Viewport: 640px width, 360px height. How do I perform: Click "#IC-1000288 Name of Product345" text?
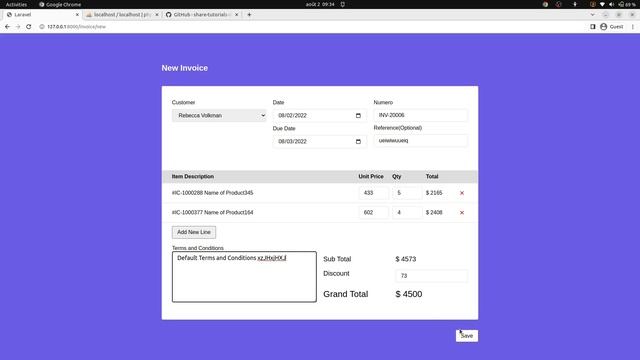click(x=212, y=193)
